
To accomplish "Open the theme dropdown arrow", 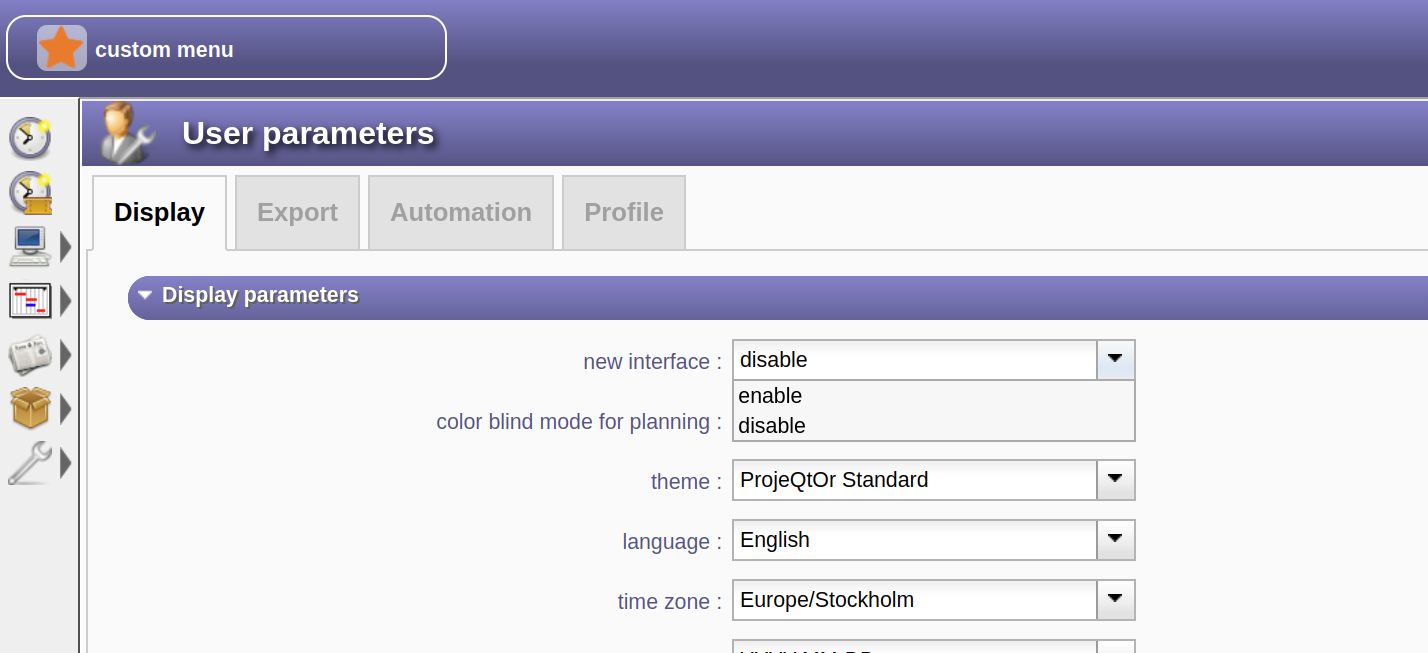I will tap(1115, 480).
